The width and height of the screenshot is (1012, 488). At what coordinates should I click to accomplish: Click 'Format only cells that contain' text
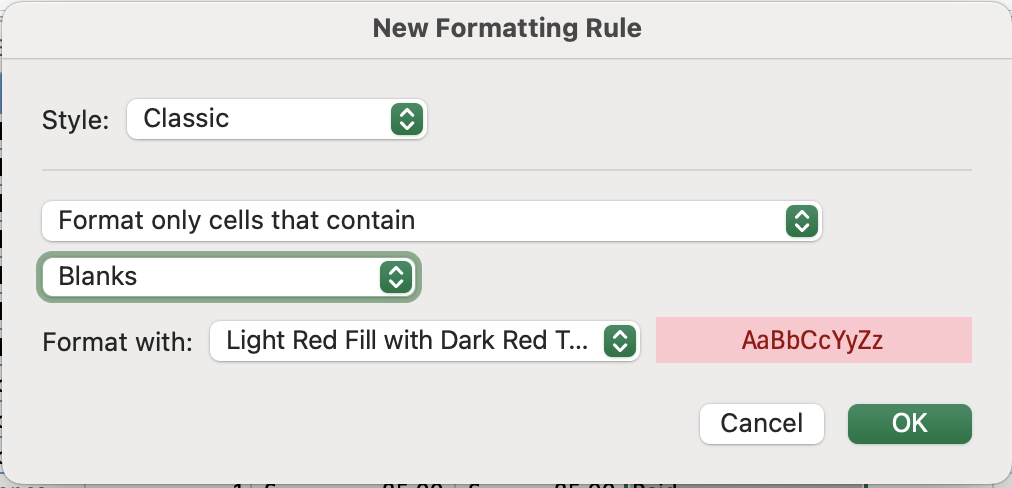(236, 220)
